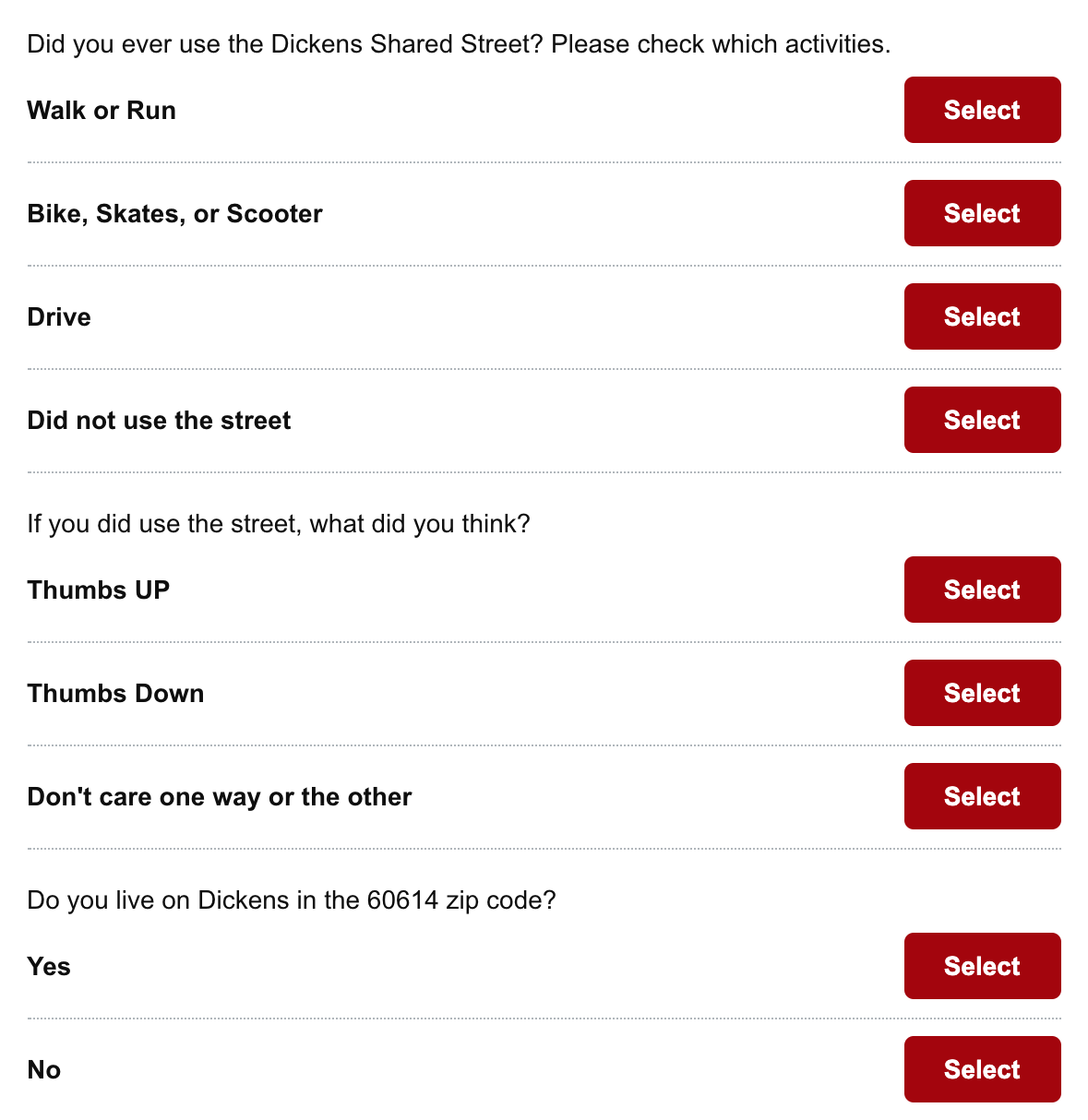Hit Select button for Don't care one way
Image resolution: width=1088 pixels, height=1120 pixels.
coord(982,796)
